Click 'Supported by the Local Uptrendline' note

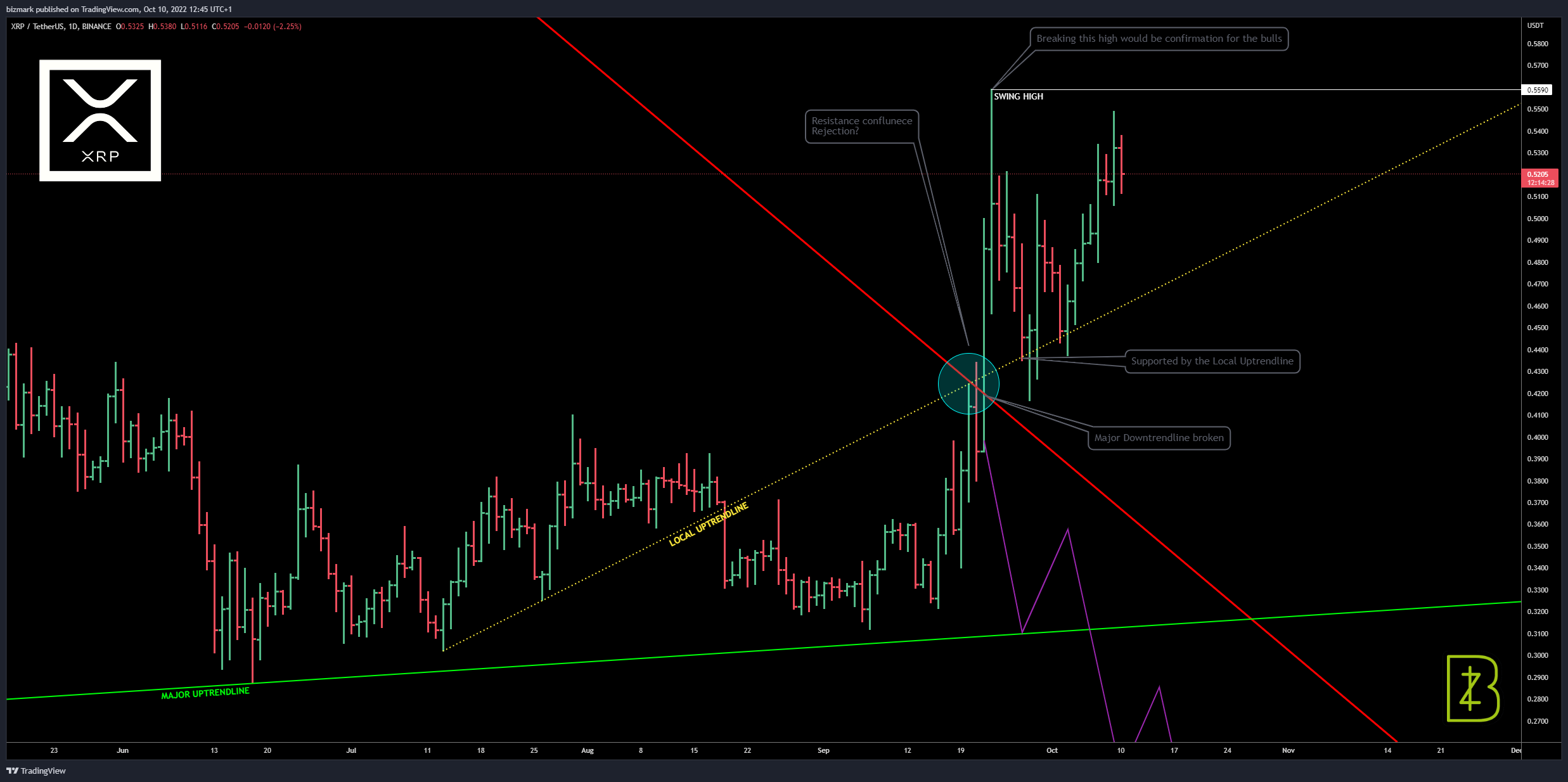(x=1212, y=361)
